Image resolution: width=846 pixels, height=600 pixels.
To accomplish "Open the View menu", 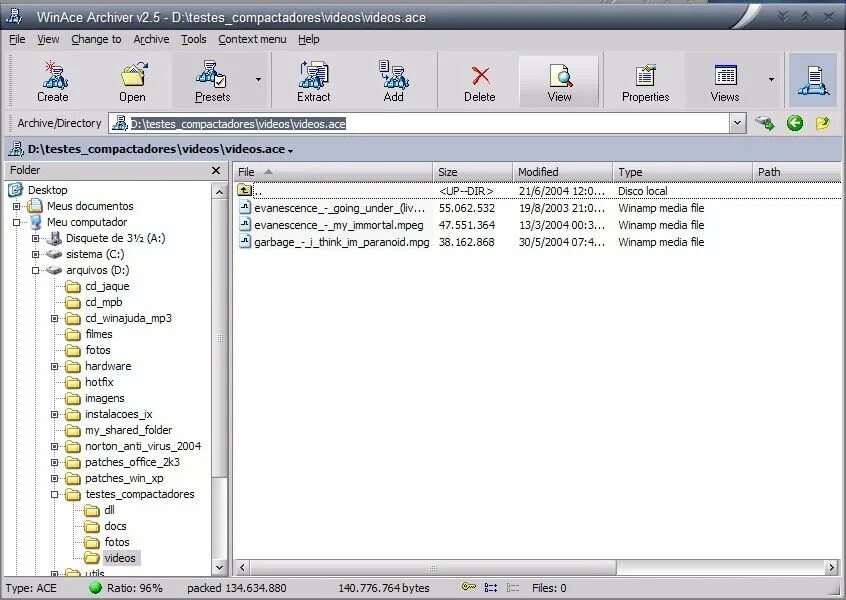I will coord(48,39).
